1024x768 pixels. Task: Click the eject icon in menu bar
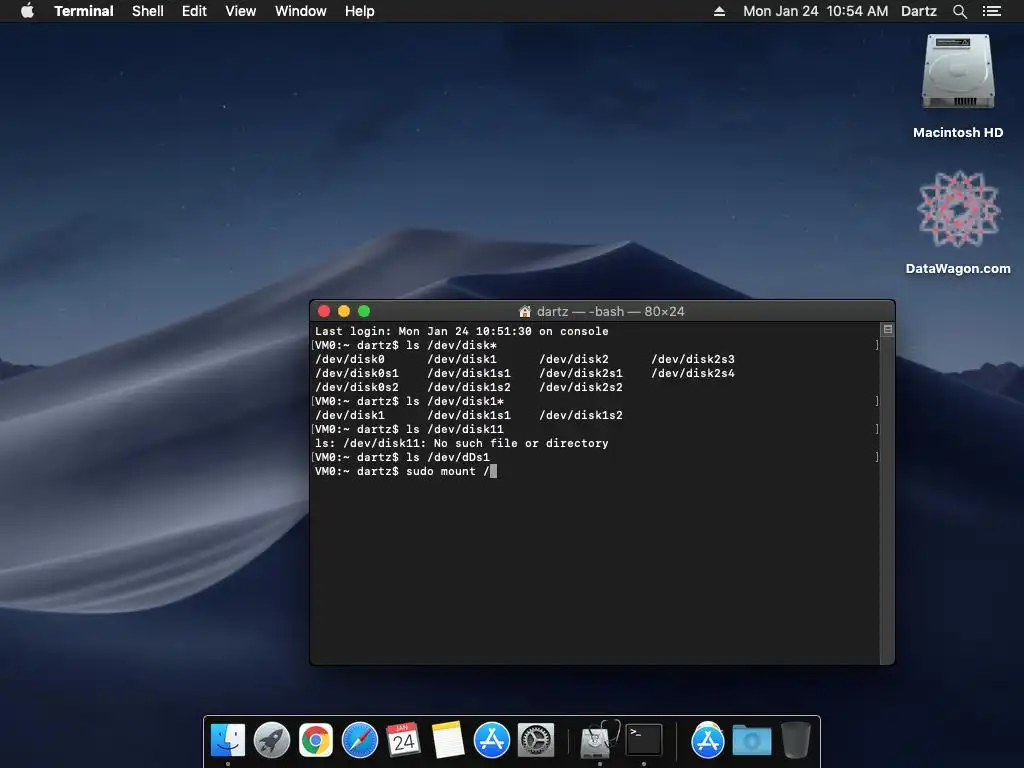coord(719,11)
